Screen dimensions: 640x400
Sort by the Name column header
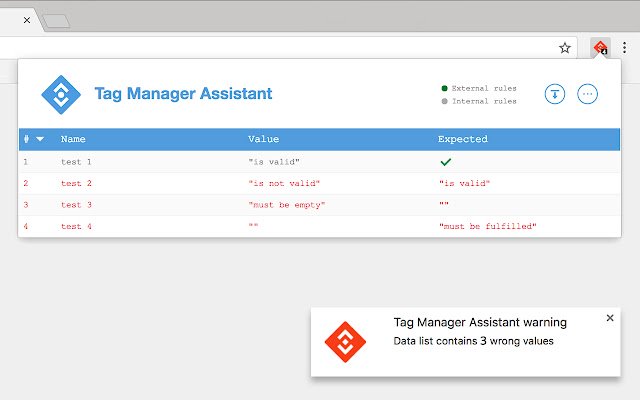(x=73, y=139)
